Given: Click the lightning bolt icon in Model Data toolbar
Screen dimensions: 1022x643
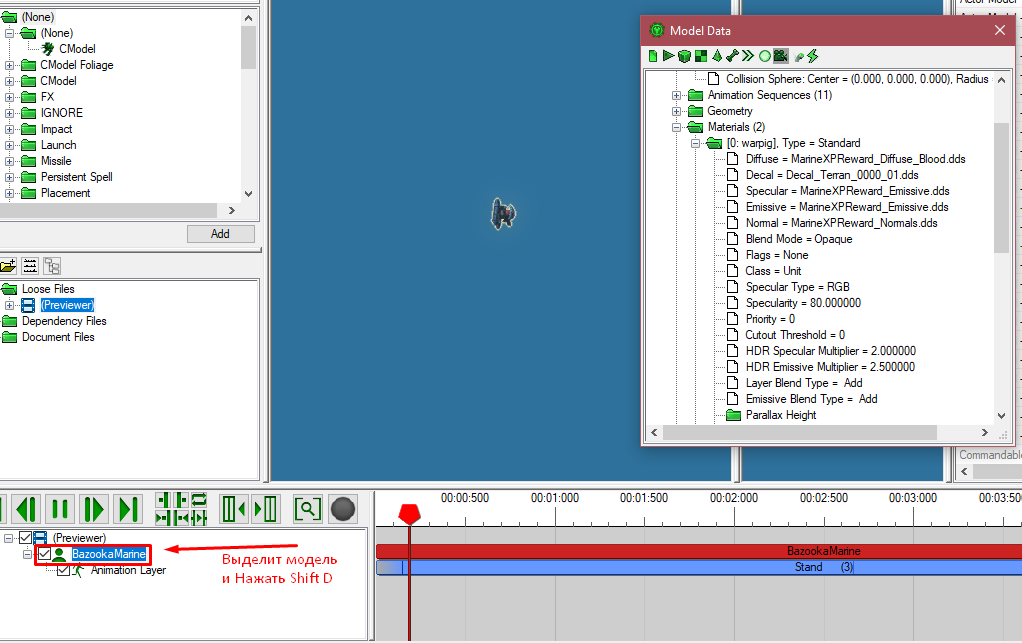Looking at the screenshot, I should 812,57.
